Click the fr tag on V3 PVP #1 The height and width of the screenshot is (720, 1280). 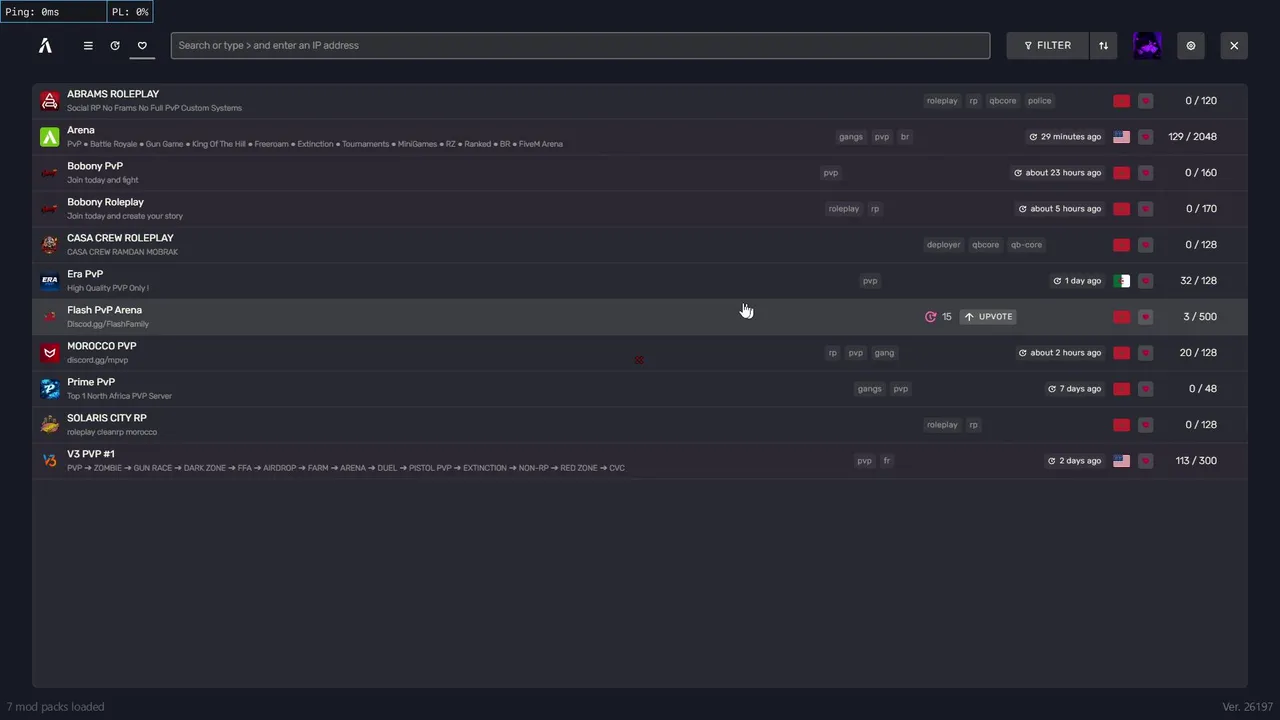click(x=886, y=460)
